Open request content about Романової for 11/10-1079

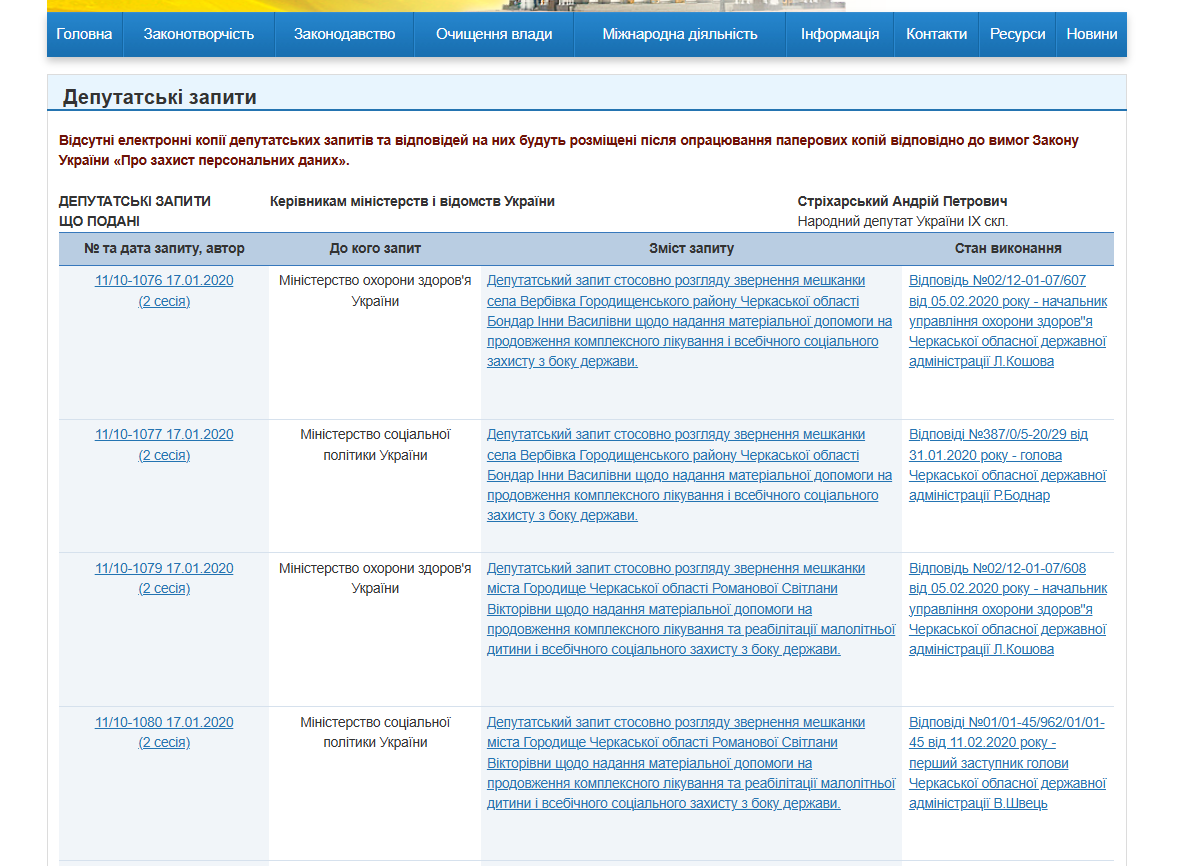[x=691, y=609]
